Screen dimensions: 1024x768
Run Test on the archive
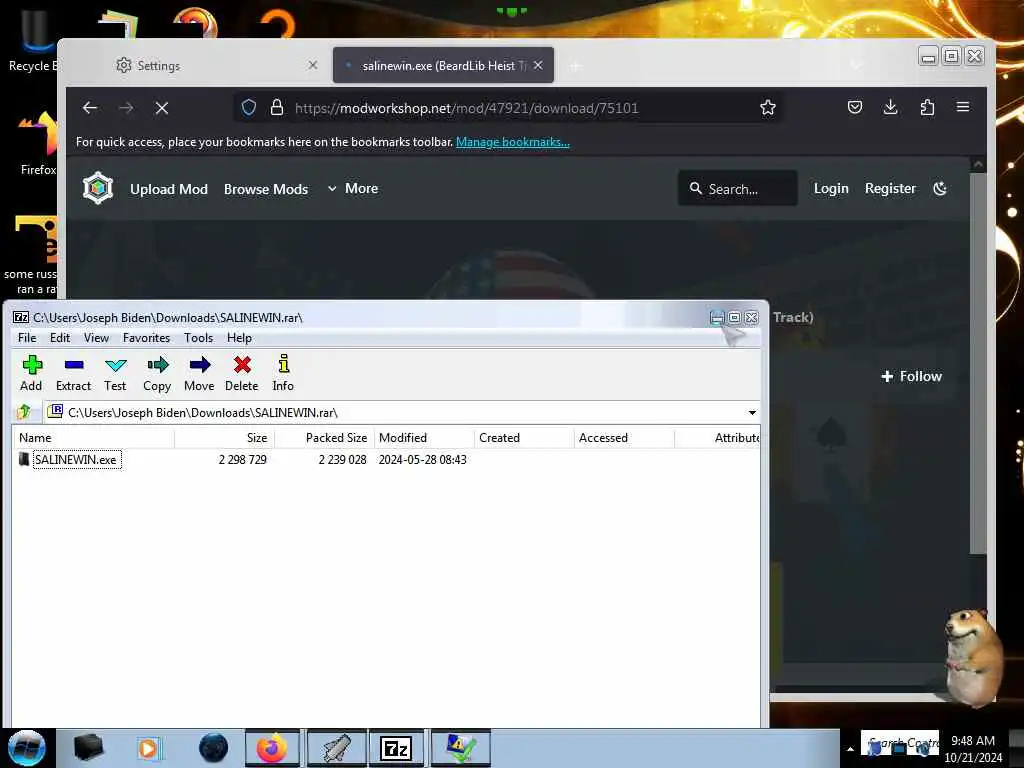coord(115,374)
